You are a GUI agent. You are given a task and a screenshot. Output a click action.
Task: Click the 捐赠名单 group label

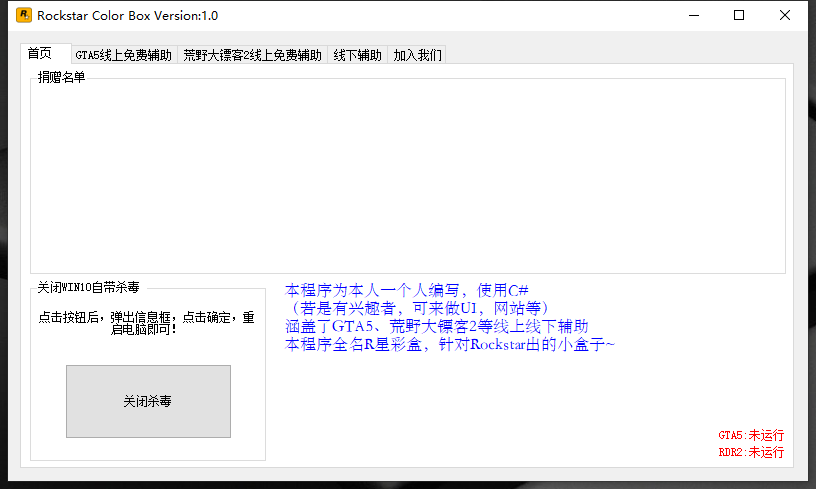(61, 78)
